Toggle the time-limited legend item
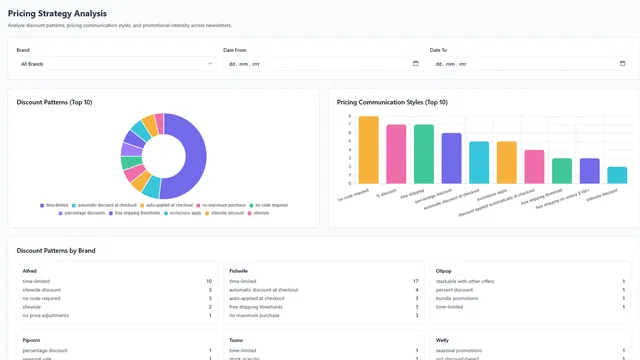Screen dimensions: 640x360 point(54,205)
